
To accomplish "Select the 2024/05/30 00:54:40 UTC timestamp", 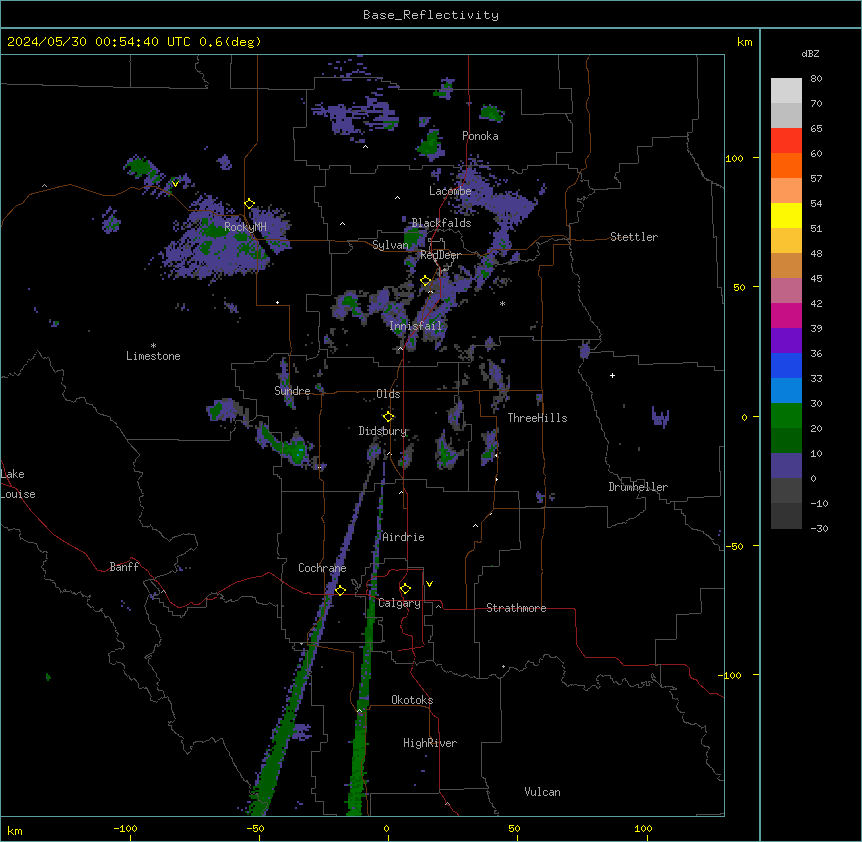I will (x=98, y=42).
